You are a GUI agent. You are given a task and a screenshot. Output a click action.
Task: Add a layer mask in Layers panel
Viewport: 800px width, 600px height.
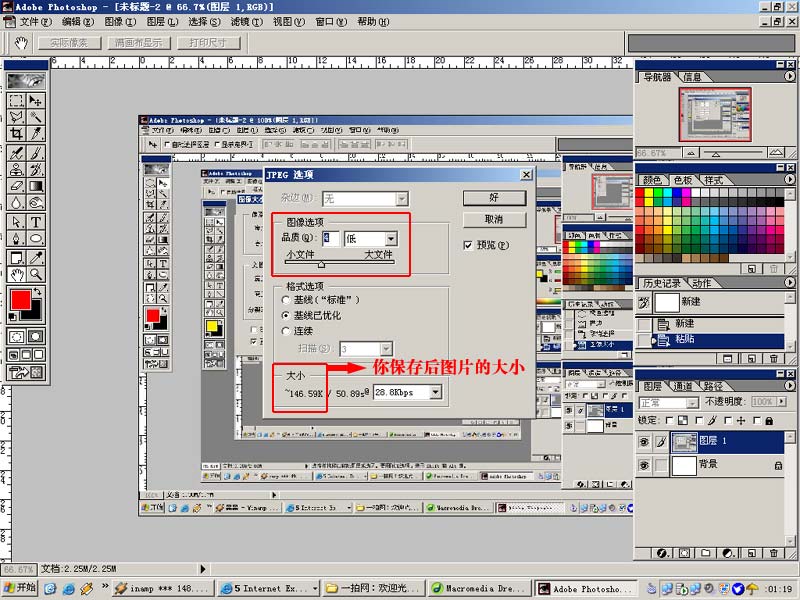coord(684,553)
